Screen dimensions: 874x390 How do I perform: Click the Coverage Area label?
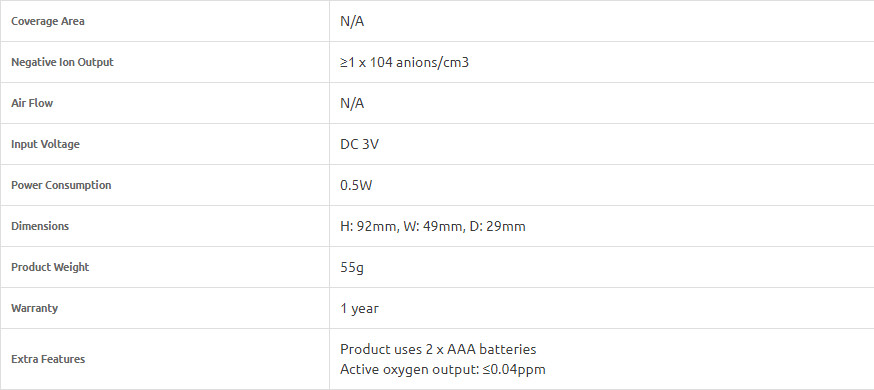tap(48, 21)
